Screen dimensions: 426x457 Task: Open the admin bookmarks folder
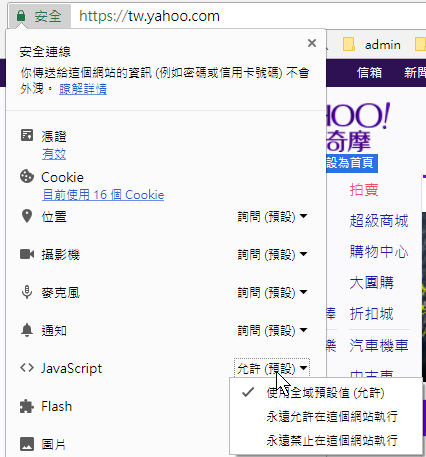pos(372,44)
